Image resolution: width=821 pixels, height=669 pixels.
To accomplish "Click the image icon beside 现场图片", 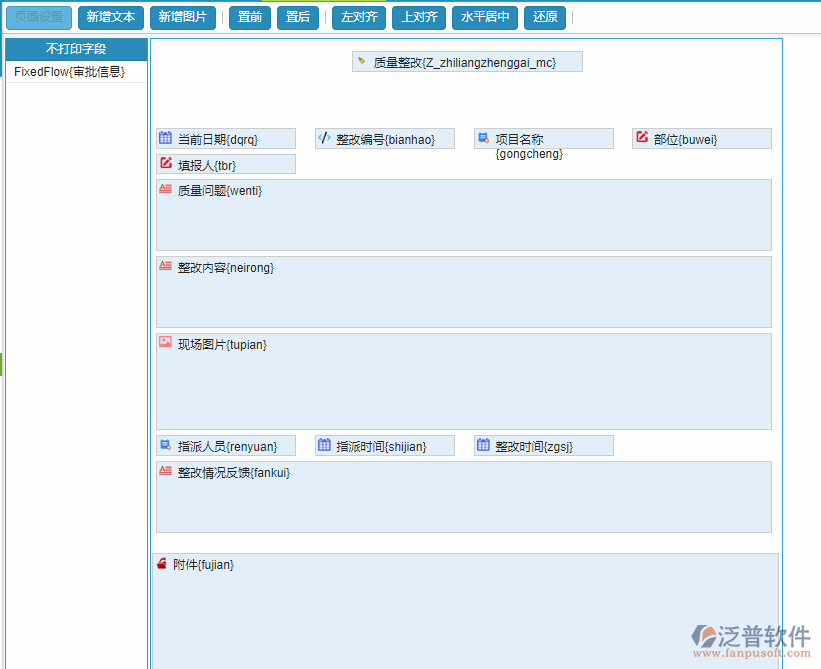I will (x=166, y=343).
